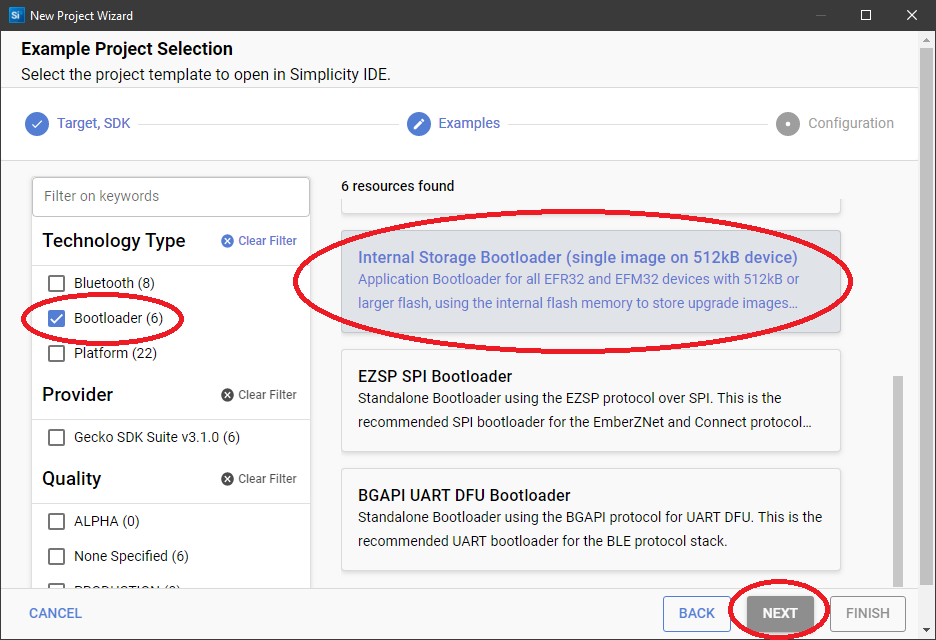
Task: Select Internal Storage Bootloader single image example
Action: 591,281
